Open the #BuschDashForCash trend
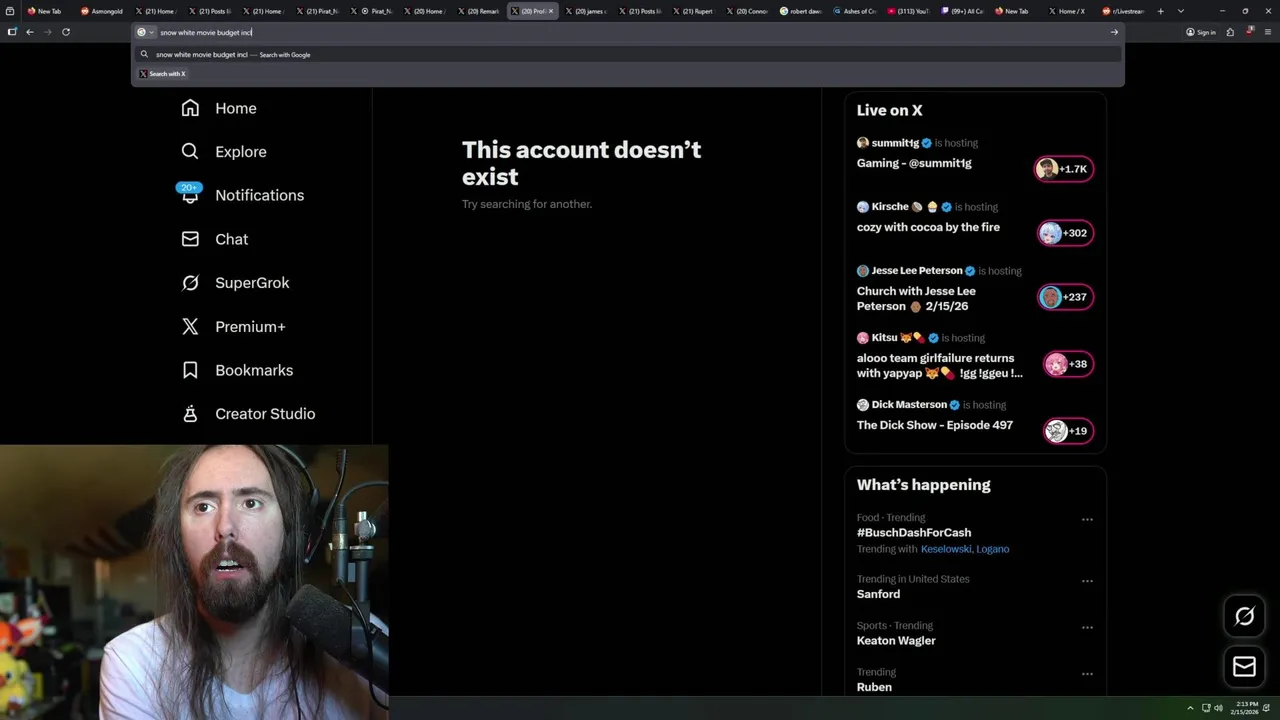Viewport: 1280px width, 720px height. (x=914, y=533)
